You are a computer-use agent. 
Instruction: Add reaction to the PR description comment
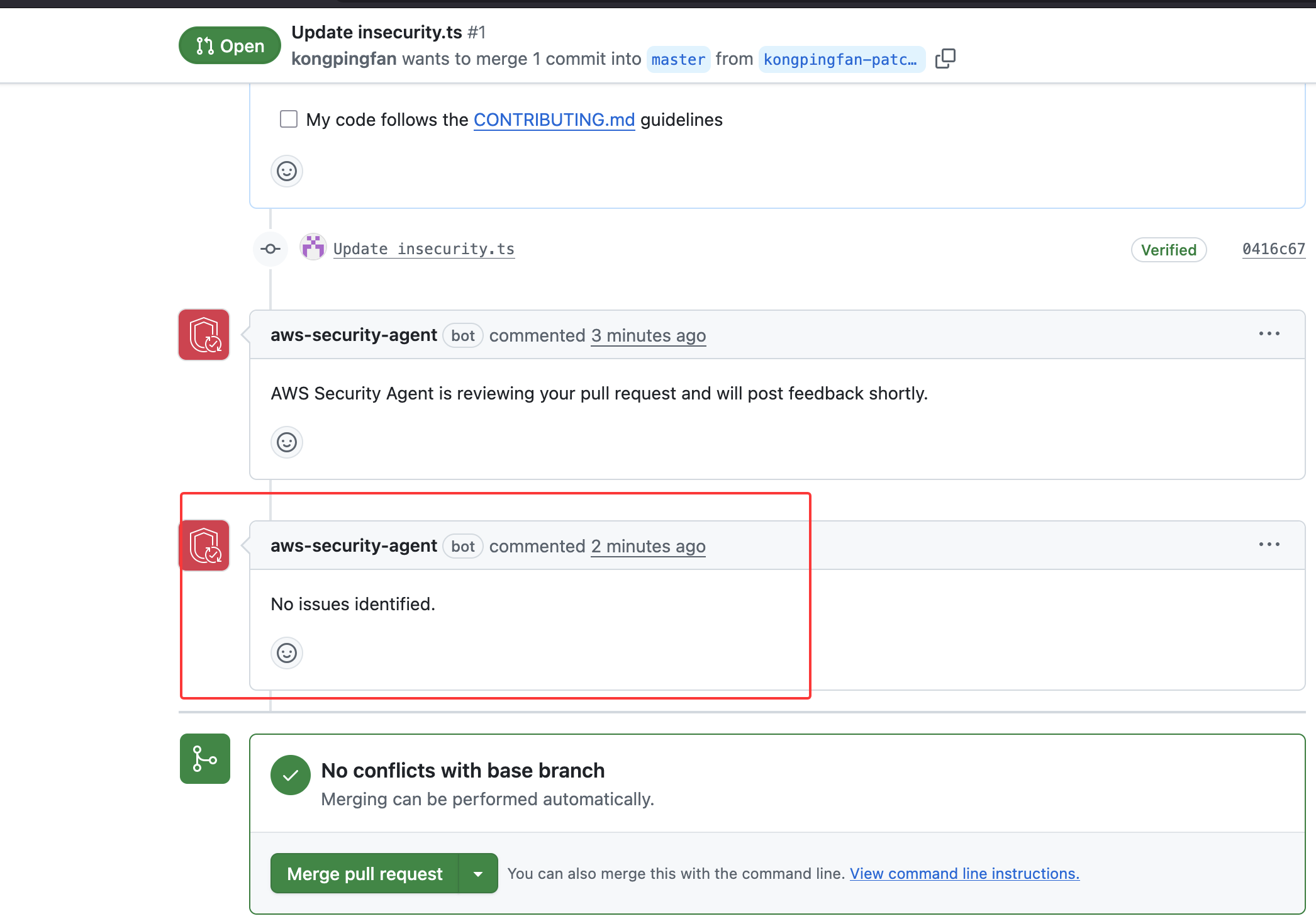(x=287, y=171)
